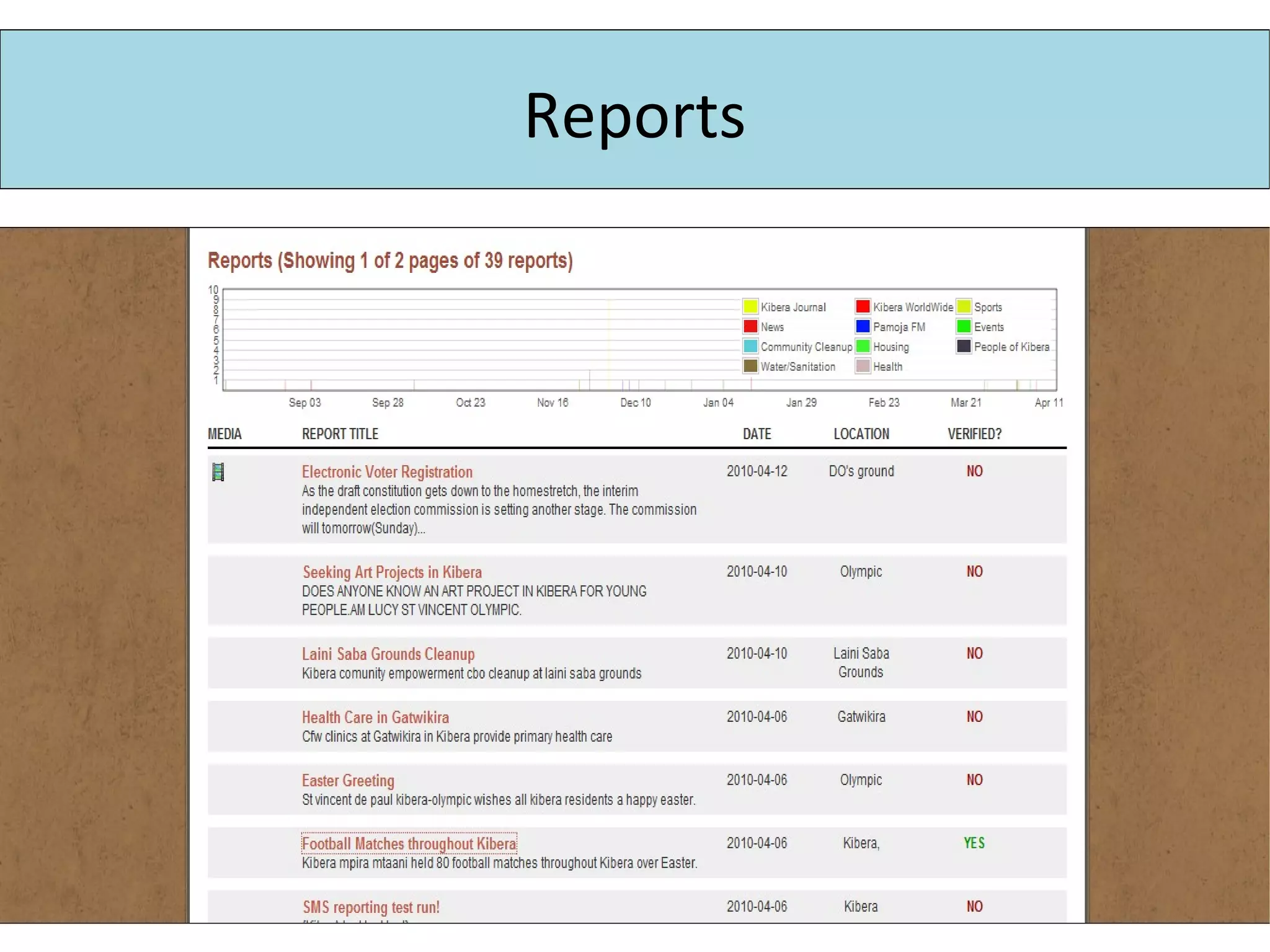Click the MEDIA column header
The height and width of the screenshot is (952, 1270).
pos(224,434)
